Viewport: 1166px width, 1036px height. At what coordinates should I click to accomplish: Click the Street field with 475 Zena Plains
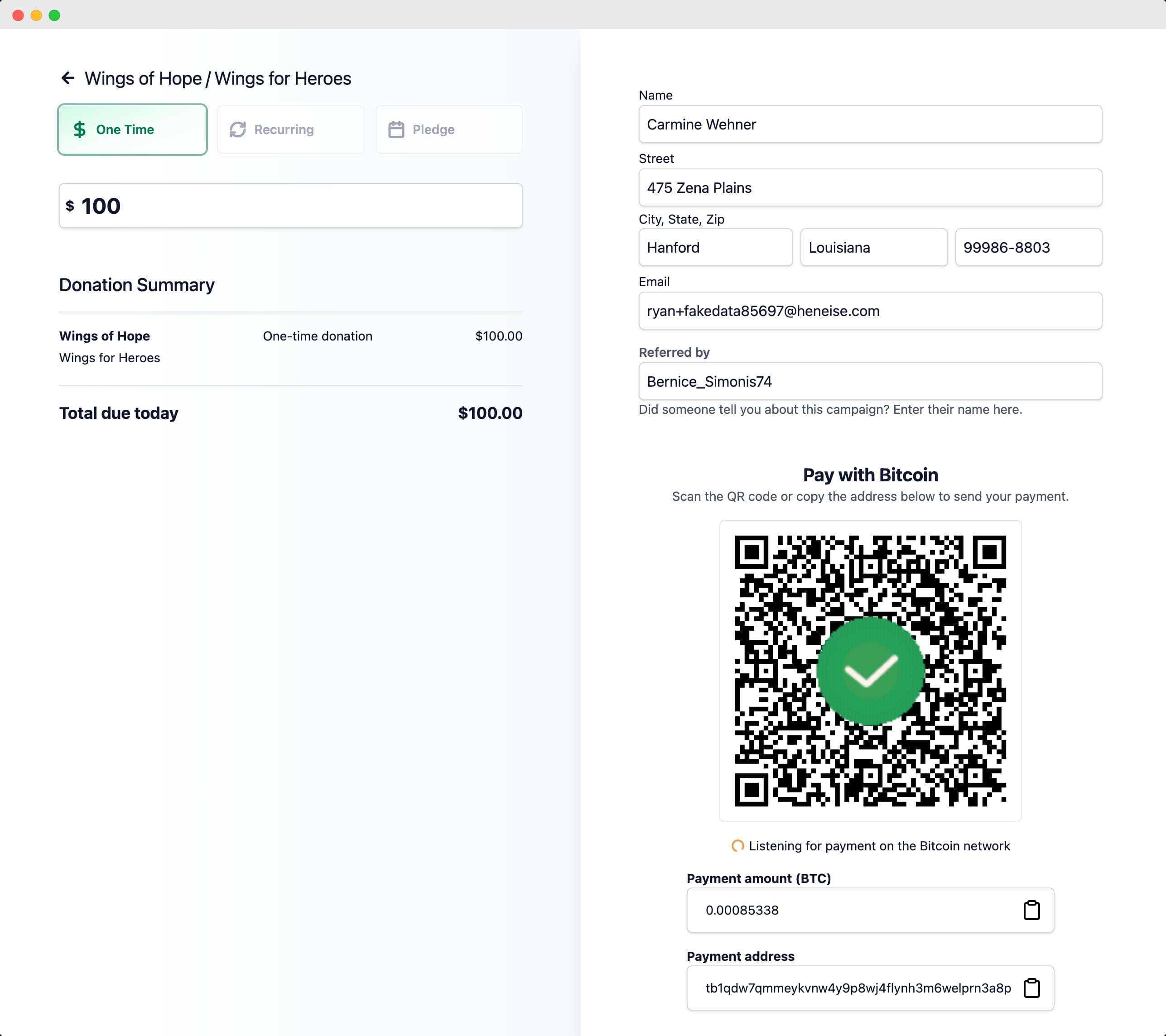pyautogui.click(x=870, y=187)
